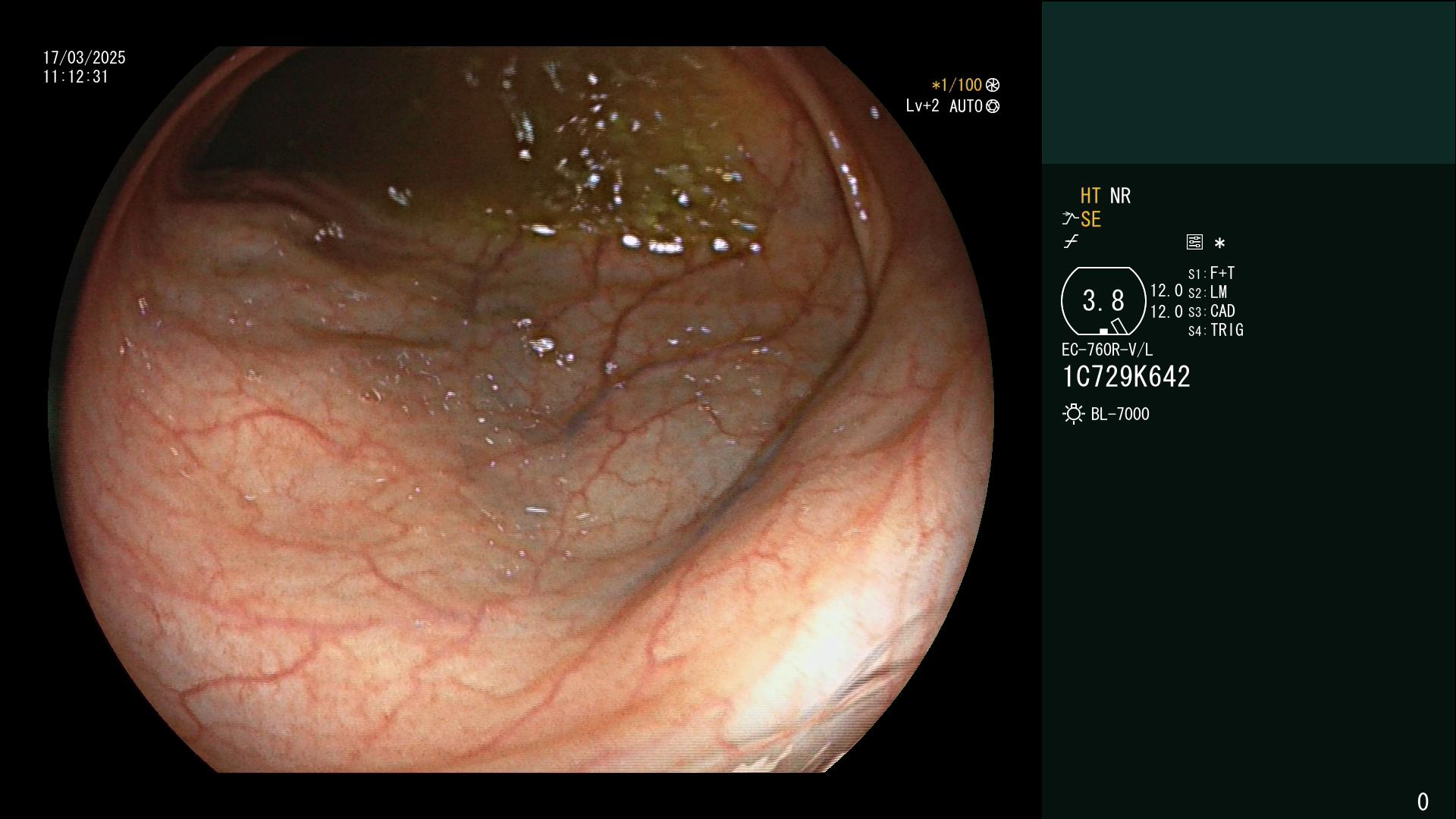
Task: Click the S2: LM switch assignment
Action: point(1208,292)
